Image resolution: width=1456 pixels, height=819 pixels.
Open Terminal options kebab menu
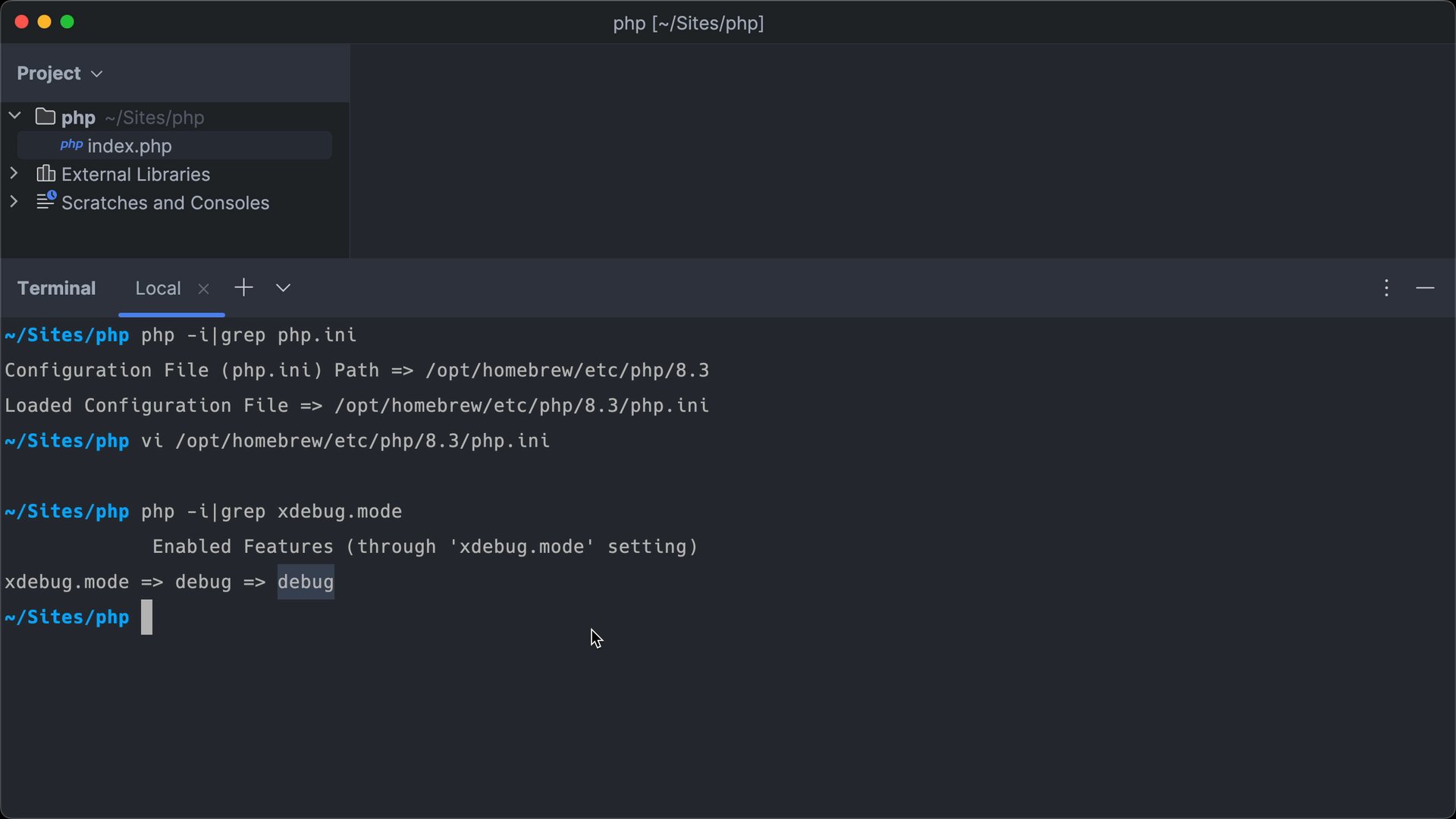pyautogui.click(x=1386, y=288)
